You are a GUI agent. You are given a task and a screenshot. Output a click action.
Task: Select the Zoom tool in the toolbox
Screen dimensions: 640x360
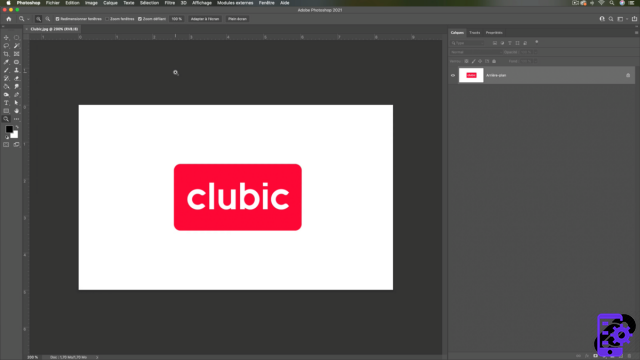[x=6, y=119]
